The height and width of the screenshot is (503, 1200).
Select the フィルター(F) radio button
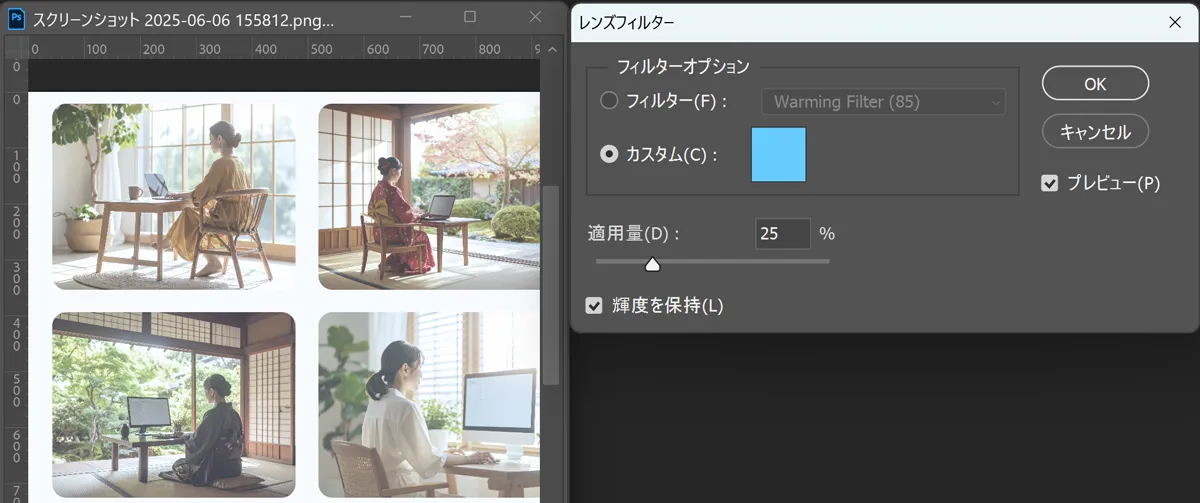tap(608, 101)
